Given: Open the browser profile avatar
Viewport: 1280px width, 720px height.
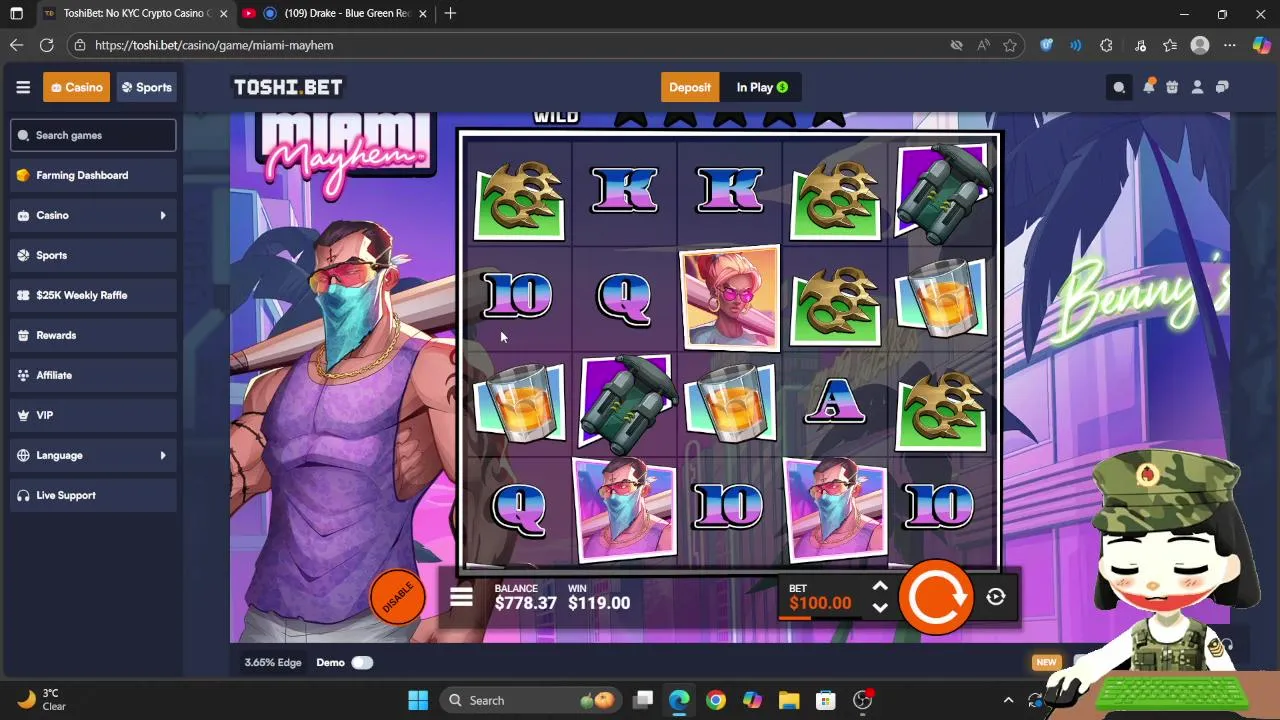Looking at the screenshot, I should click(x=1200, y=45).
